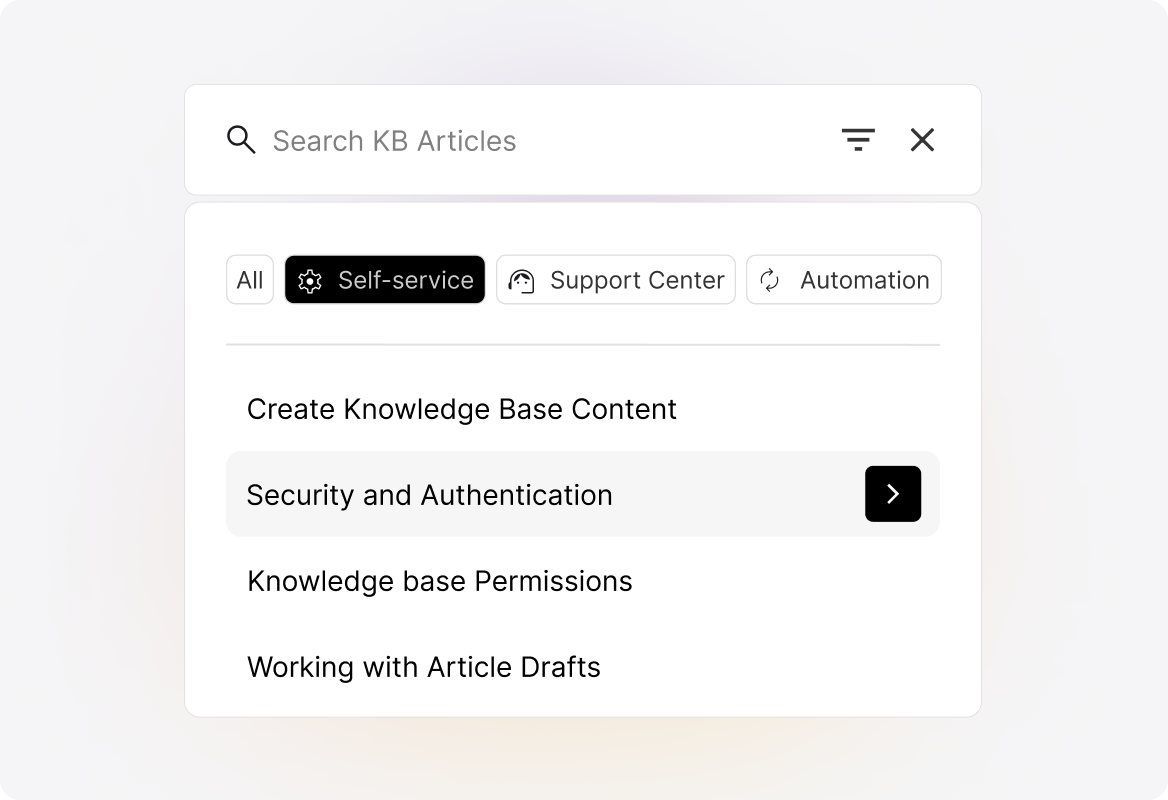Click the funnel filter icon near search bar
This screenshot has width=1168, height=800.
point(858,140)
